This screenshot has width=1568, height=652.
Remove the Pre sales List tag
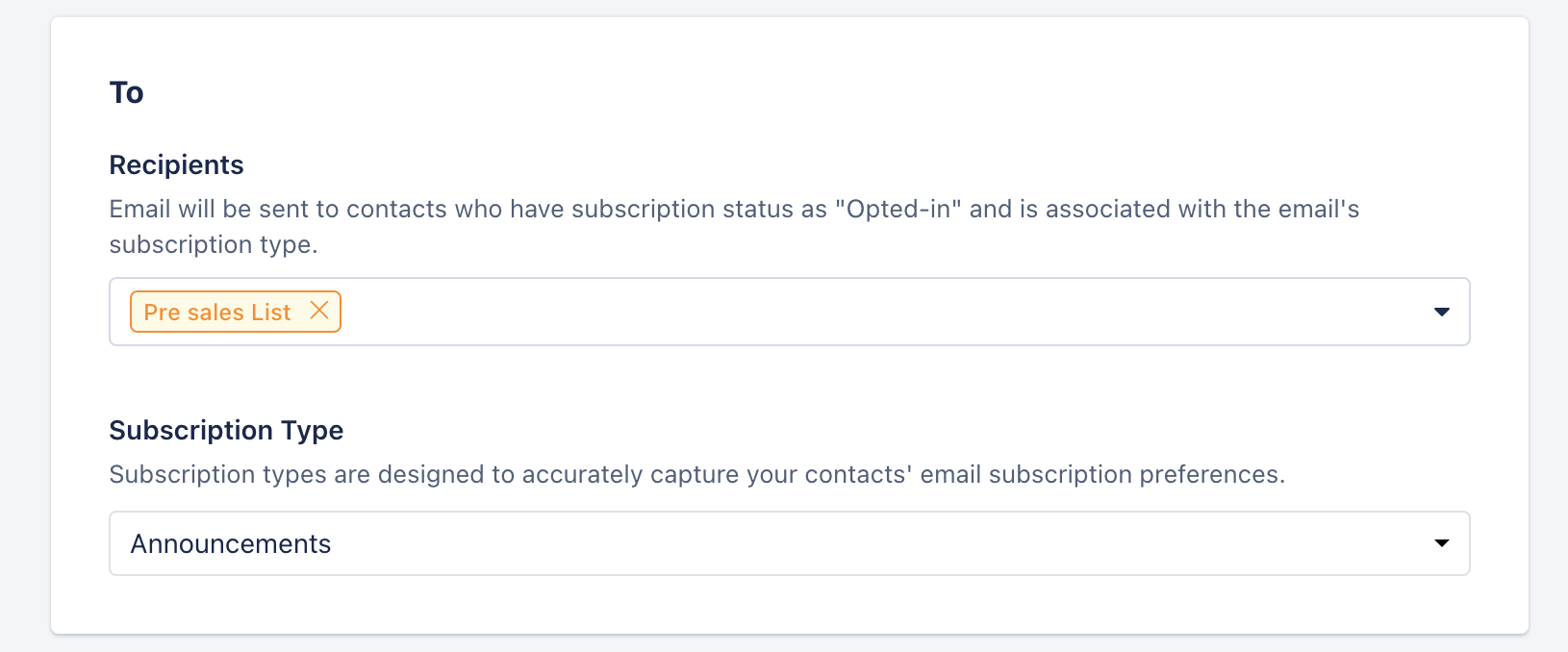pos(319,311)
